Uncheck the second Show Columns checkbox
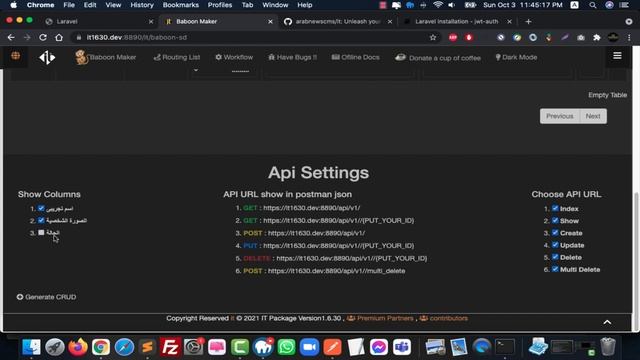The height and width of the screenshot is (360, 640). [41, 220]
